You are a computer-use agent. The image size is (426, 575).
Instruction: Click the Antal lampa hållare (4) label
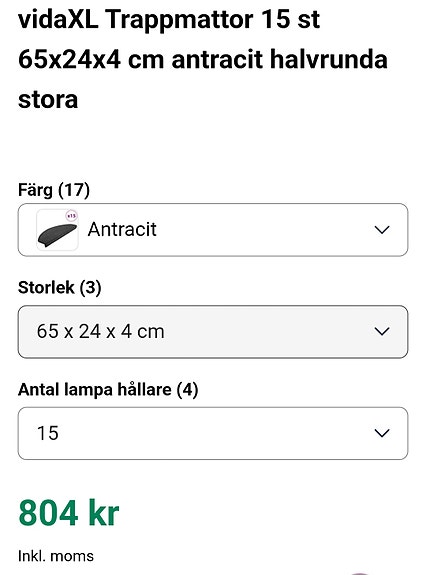[108, 389]
